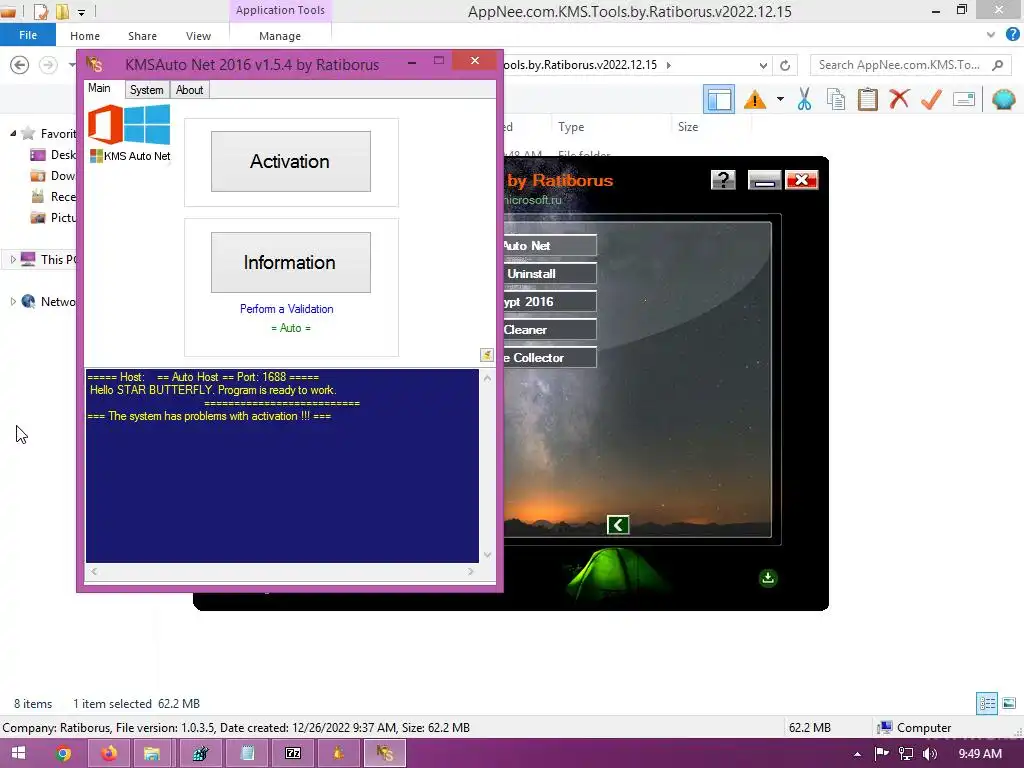Click the Paste clipboard toolbar icon
Viewport: 1024px width, 768px height.
(x=868, y=99)
